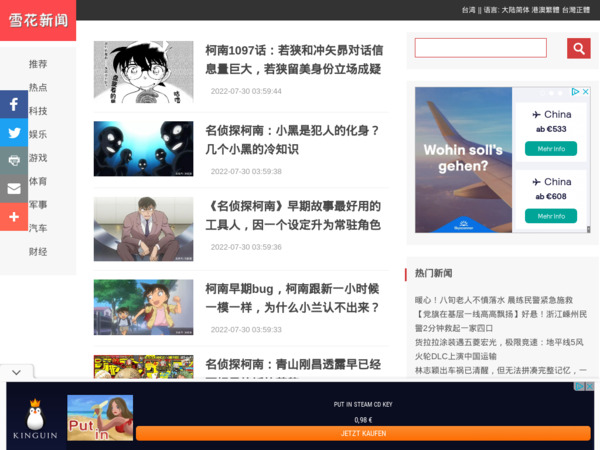Click the print icon in share bar

[x=14, y=160]
